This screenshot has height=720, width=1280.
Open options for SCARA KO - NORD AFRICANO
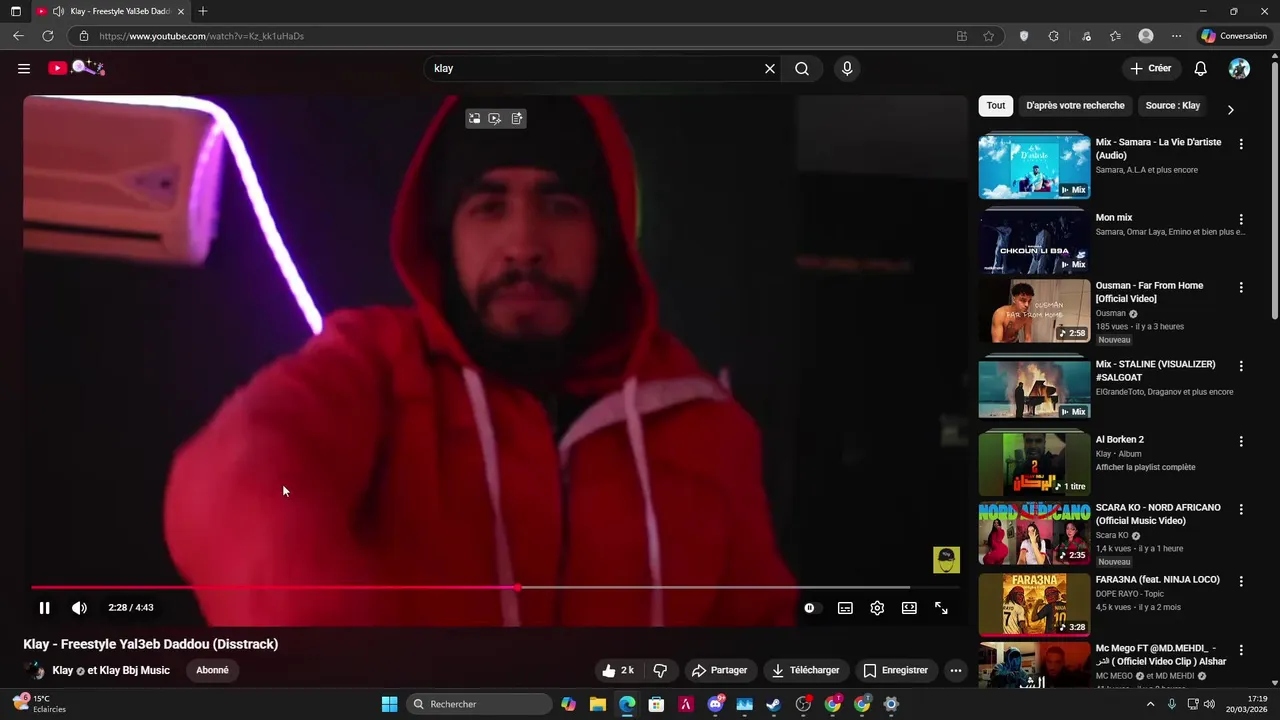1241,509
